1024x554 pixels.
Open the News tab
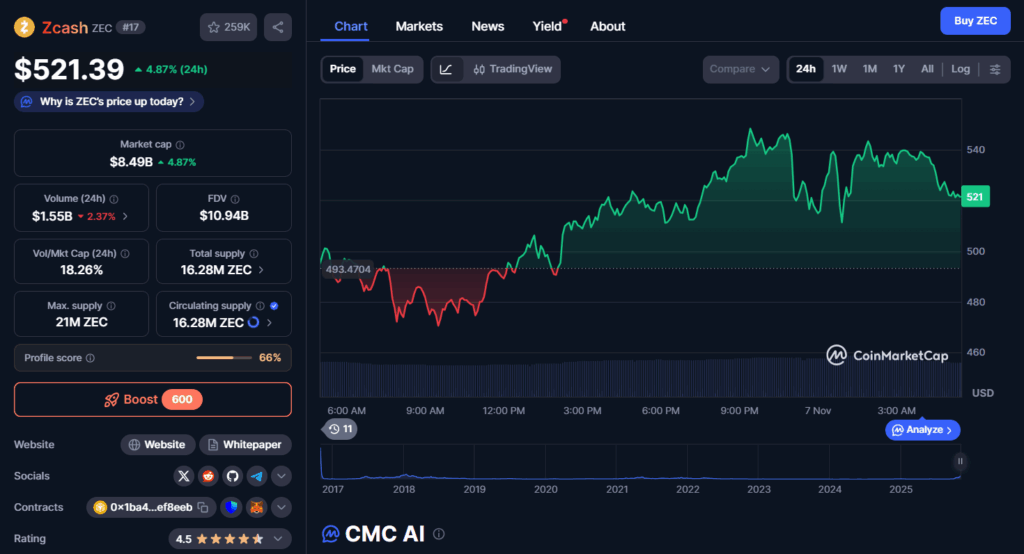[x=488, y=26]
